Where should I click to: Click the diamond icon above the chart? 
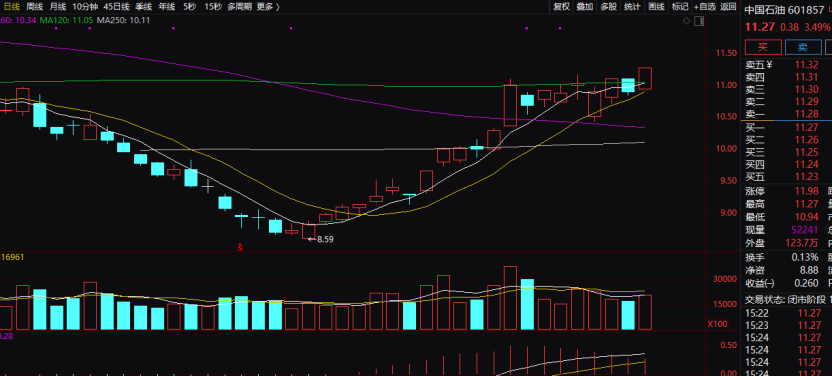coord(687,21)
